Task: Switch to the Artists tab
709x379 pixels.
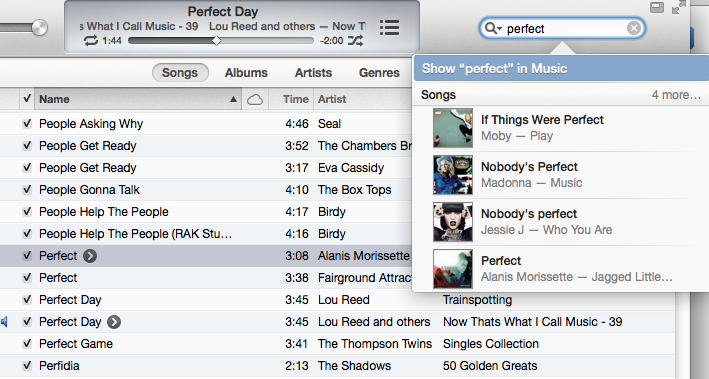Action: point(313,73)
